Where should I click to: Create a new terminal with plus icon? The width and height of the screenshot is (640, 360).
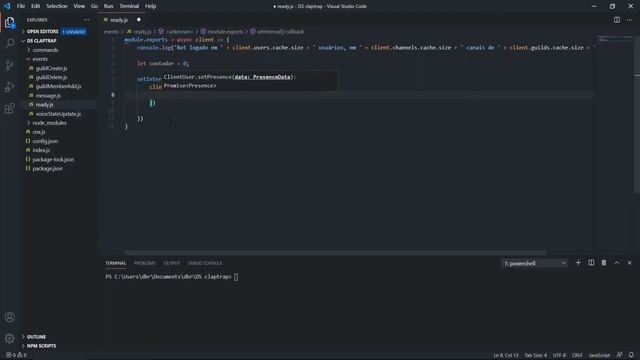pos(578,263)
